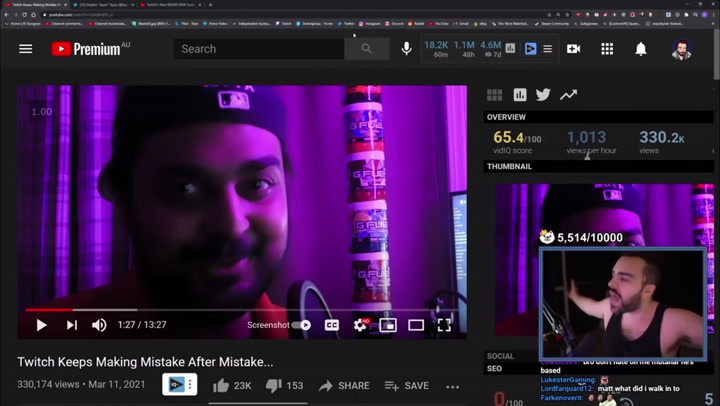Dislike the video with 153 thumbs down
The image size is (720, 406).
(285, 386)
